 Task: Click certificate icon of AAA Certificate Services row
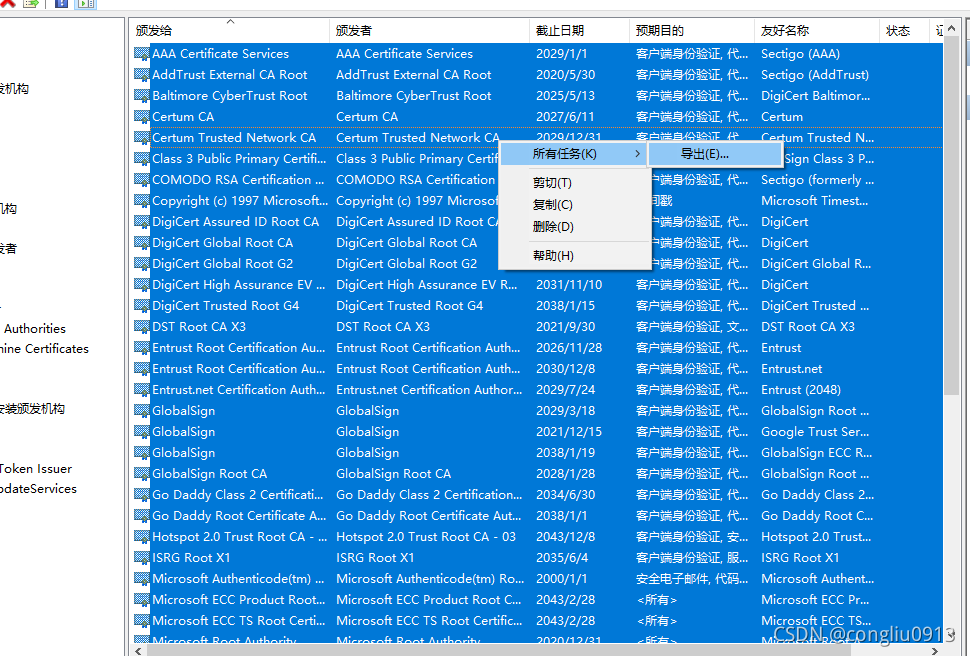[x=142, y=54]
